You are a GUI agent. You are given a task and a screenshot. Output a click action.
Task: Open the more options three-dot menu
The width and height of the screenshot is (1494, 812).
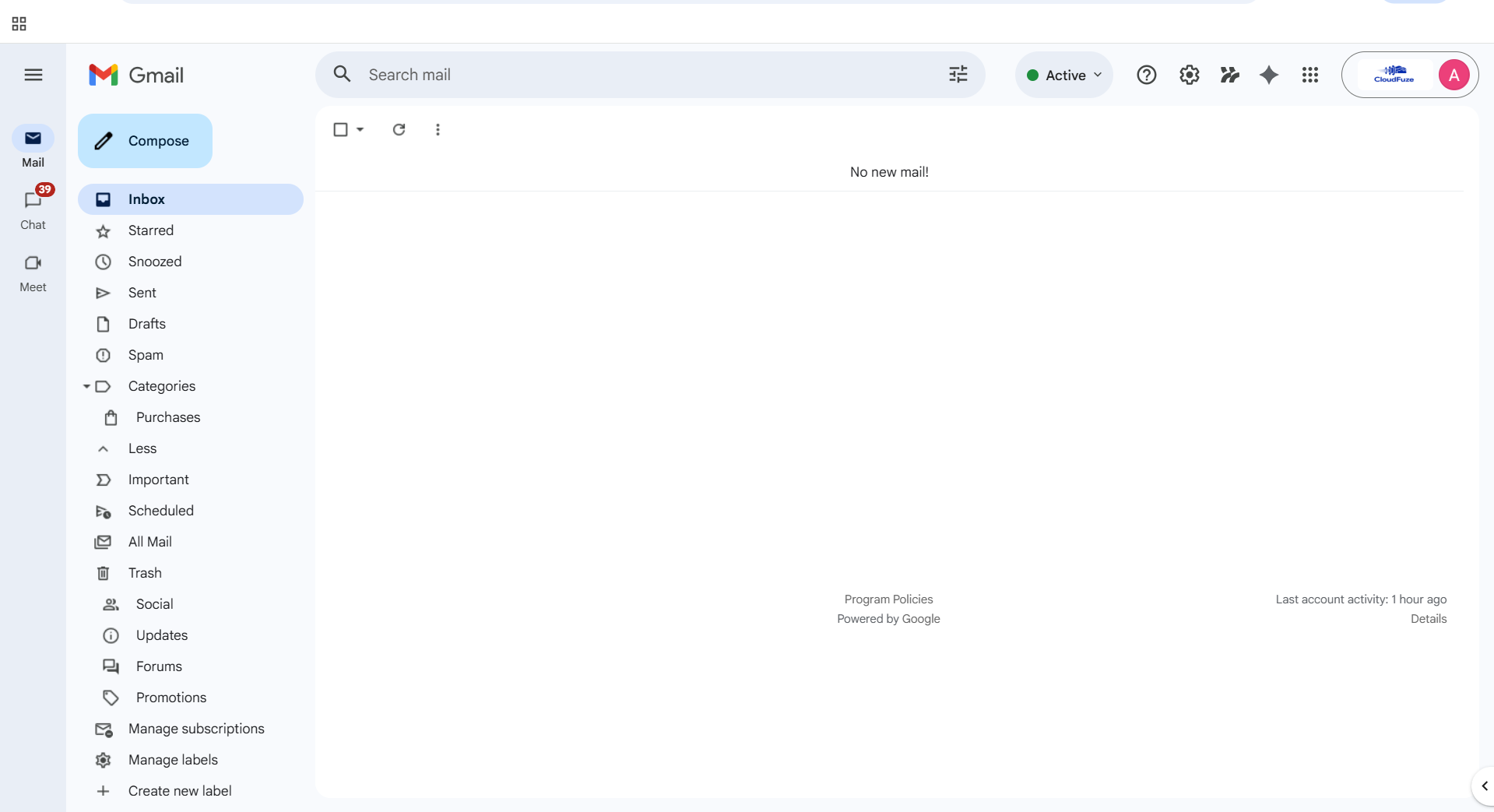pos(438,129)
